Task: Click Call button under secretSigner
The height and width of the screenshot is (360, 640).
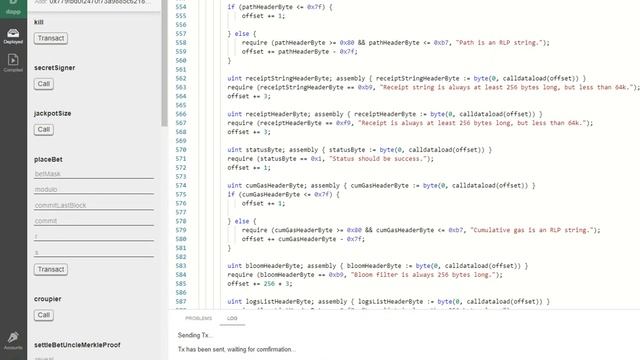Action: click(44, 84)
